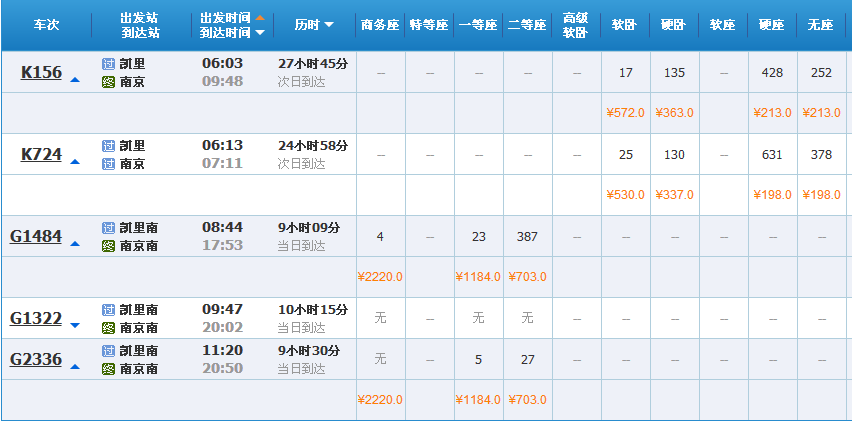This screenshot has height=426, width=852.
Task: Click the 终 icon beside 南京南 in G1484 row
Action: (x=109, y=246)
